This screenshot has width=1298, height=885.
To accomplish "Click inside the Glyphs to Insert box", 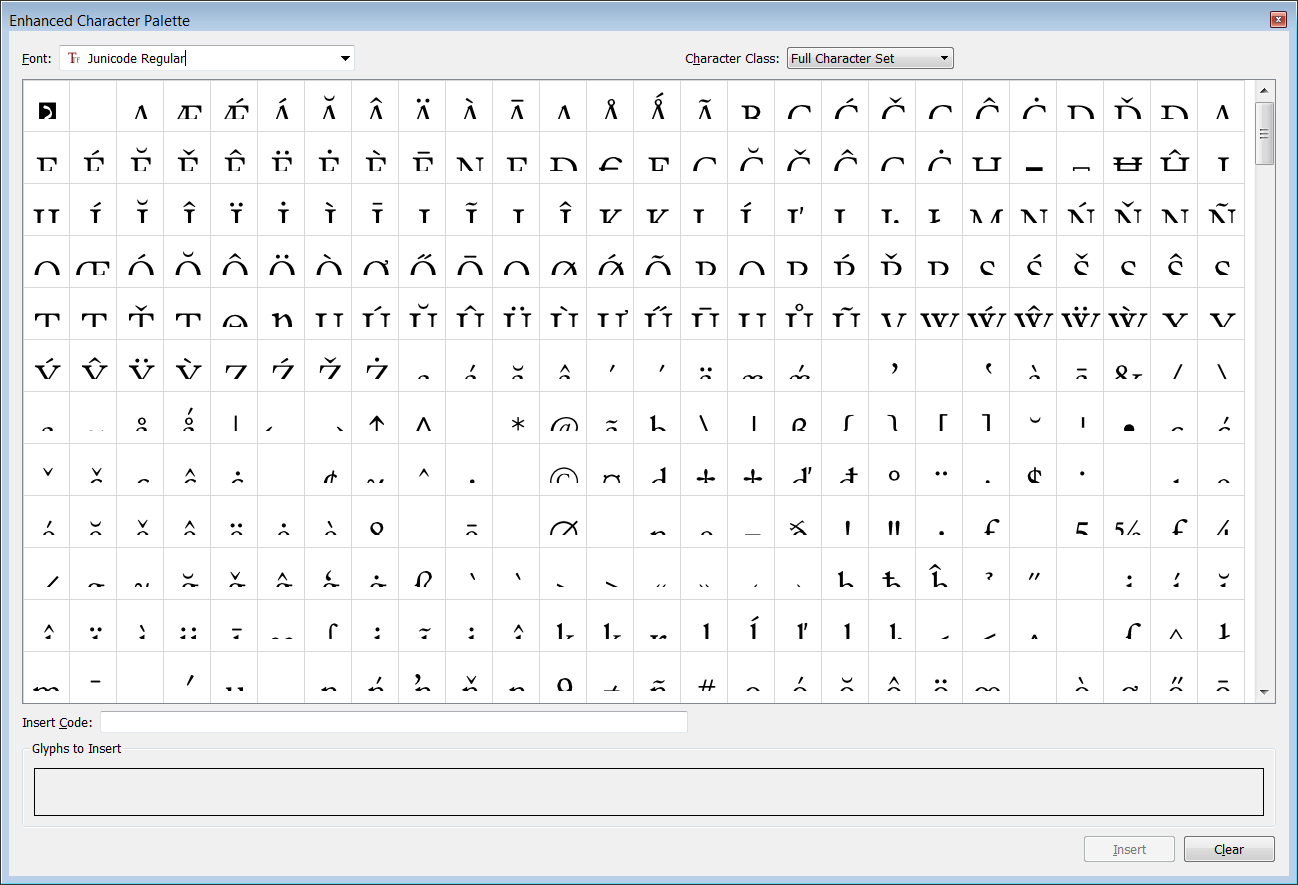I will tap(648, 792).
